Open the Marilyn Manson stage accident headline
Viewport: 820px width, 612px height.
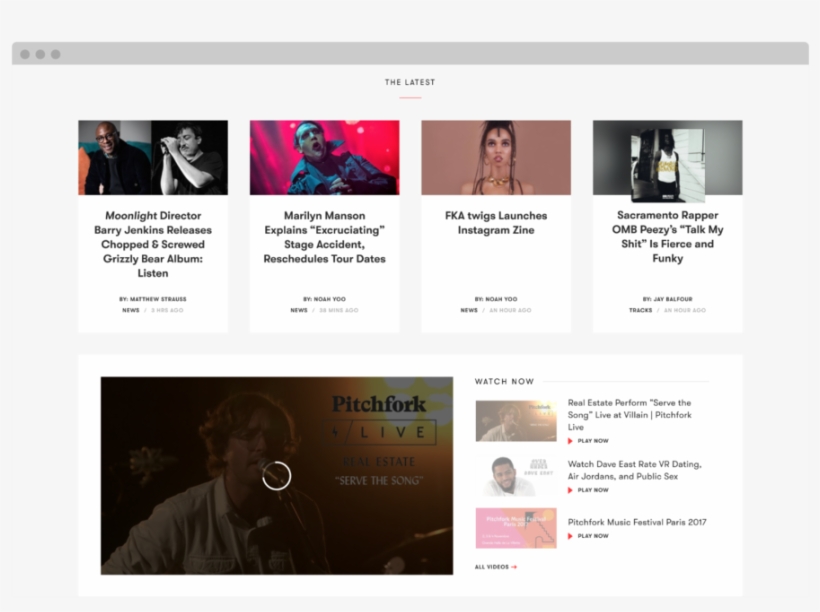[324, 237]
